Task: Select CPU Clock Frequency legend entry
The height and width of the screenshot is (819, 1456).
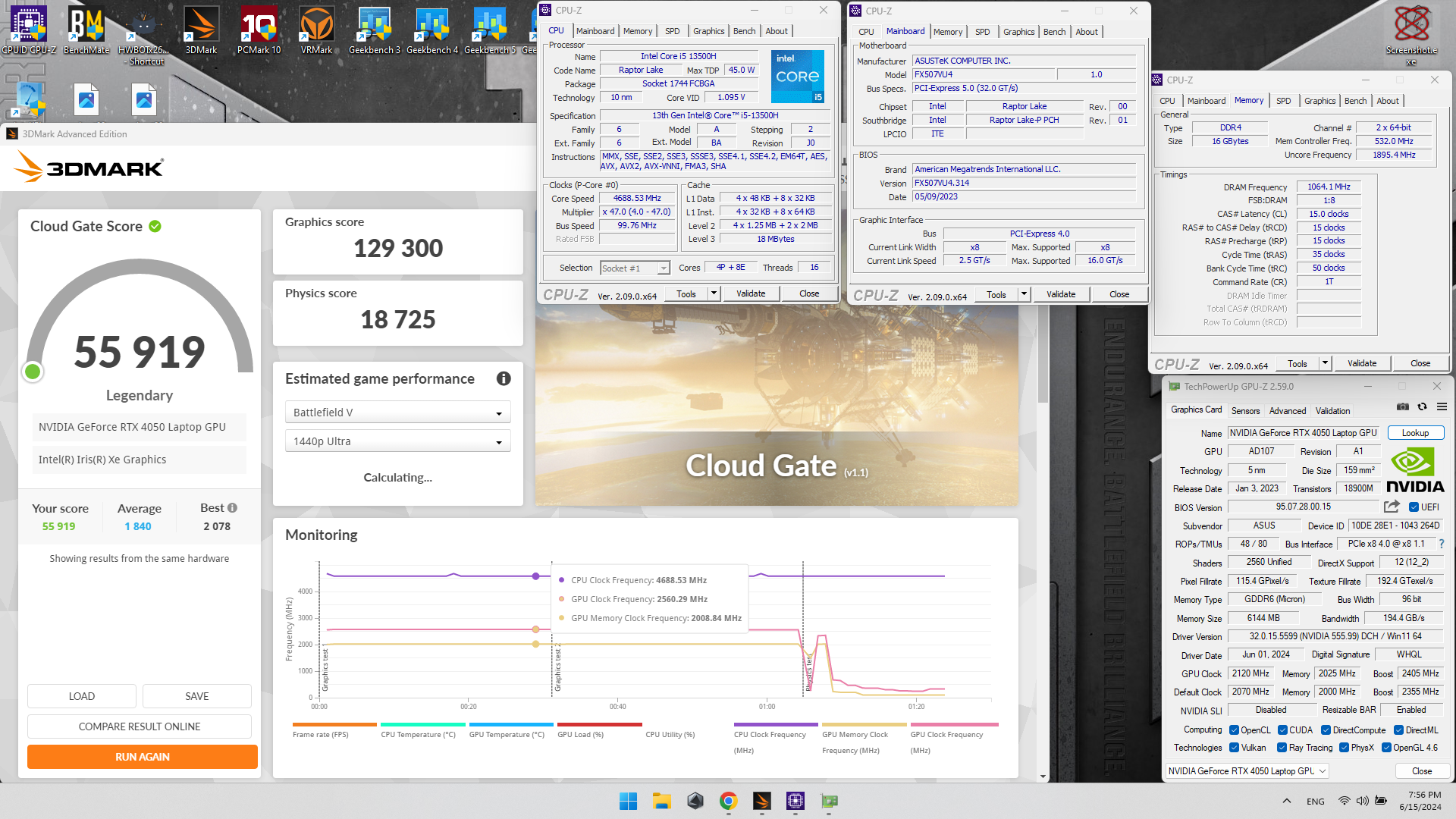Action: pos(775,739)
